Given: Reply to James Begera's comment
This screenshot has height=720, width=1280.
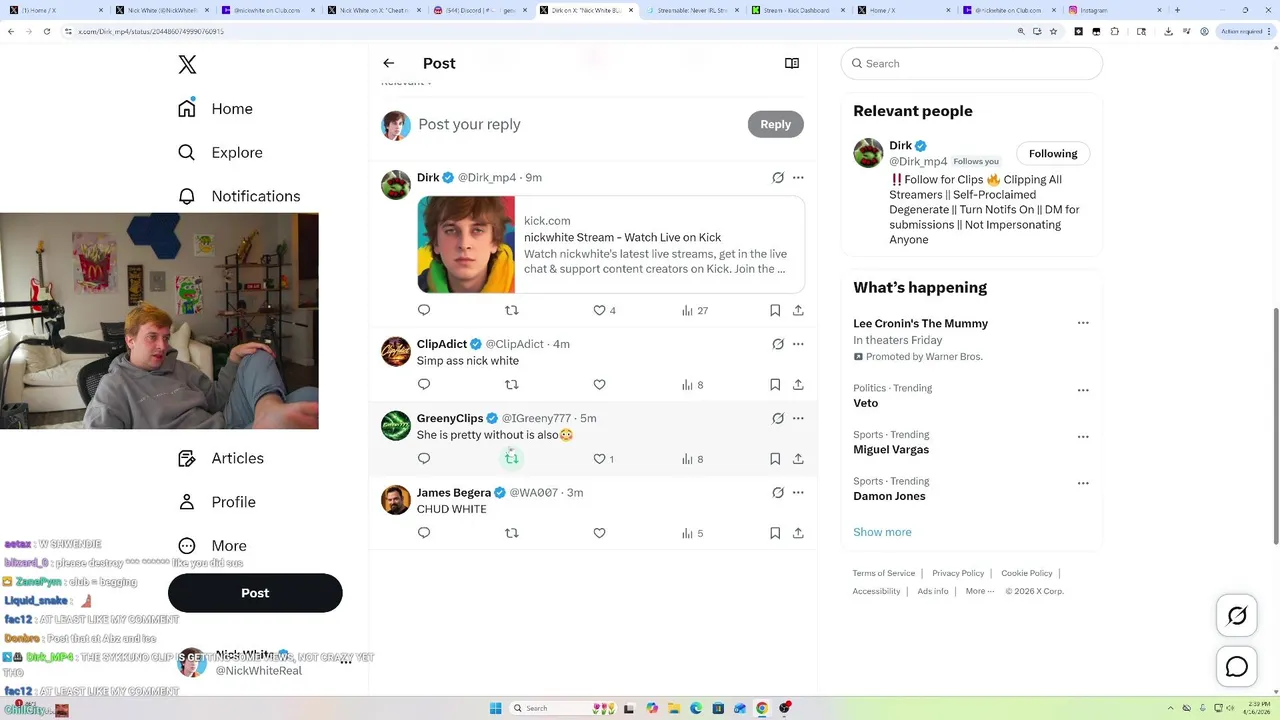Looking at the screenshot, I should (424, 533).
